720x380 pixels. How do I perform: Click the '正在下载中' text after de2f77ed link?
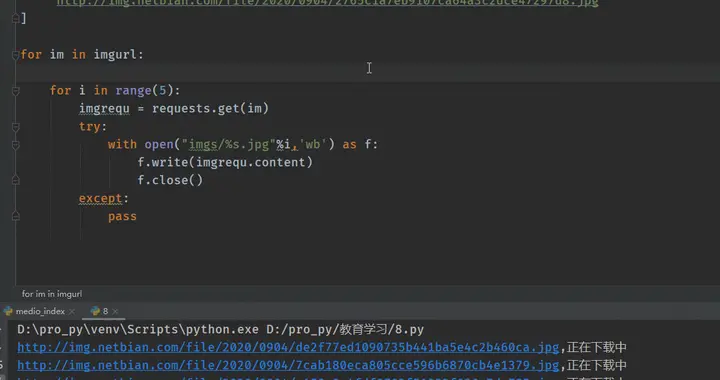coord(596,347)
